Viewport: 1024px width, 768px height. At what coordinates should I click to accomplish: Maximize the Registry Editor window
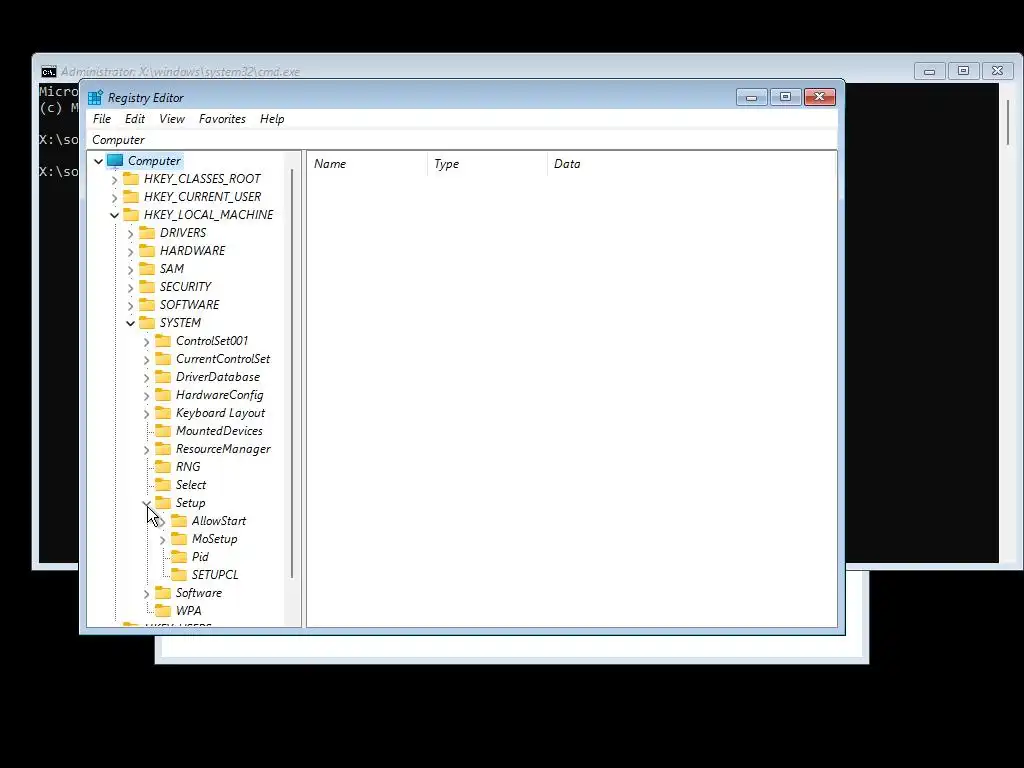785,97
